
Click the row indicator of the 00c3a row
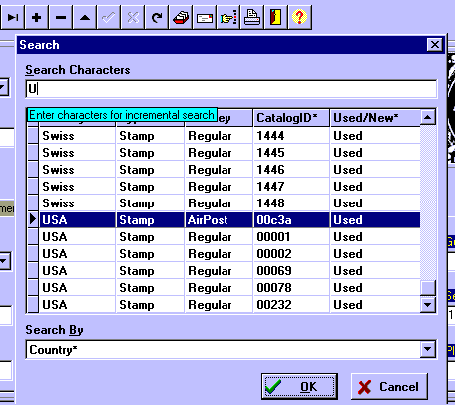tap(33, 220)
